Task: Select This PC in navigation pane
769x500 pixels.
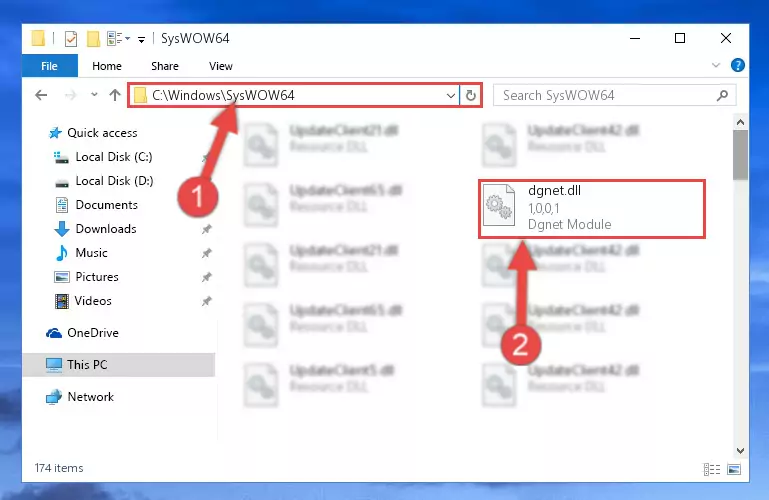Action: point(119,365)
